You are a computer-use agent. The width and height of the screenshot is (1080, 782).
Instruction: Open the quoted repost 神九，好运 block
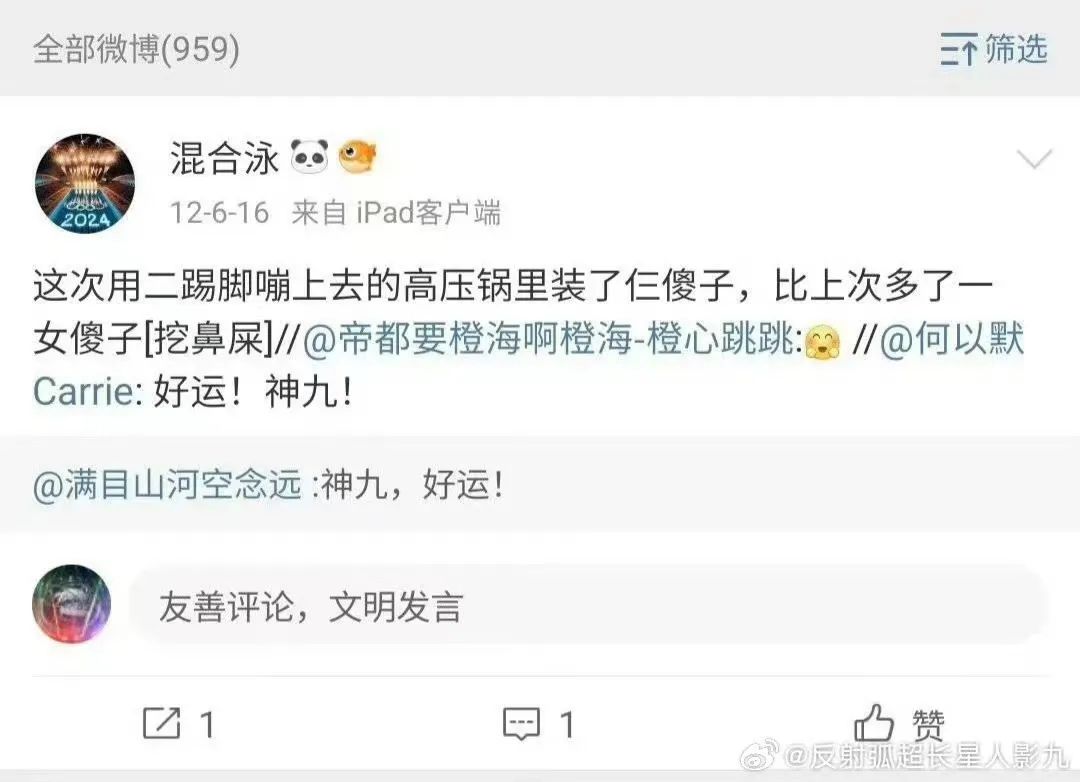click(540, 484)
